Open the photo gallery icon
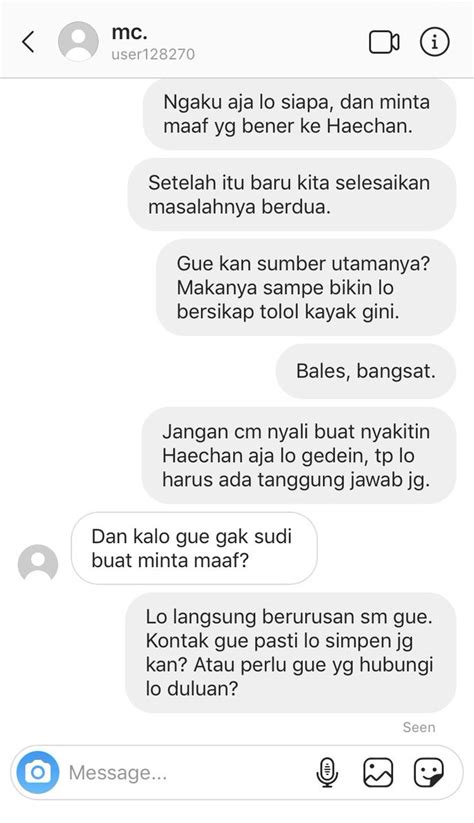The image size is (474, 823). [x=378, y=772]
